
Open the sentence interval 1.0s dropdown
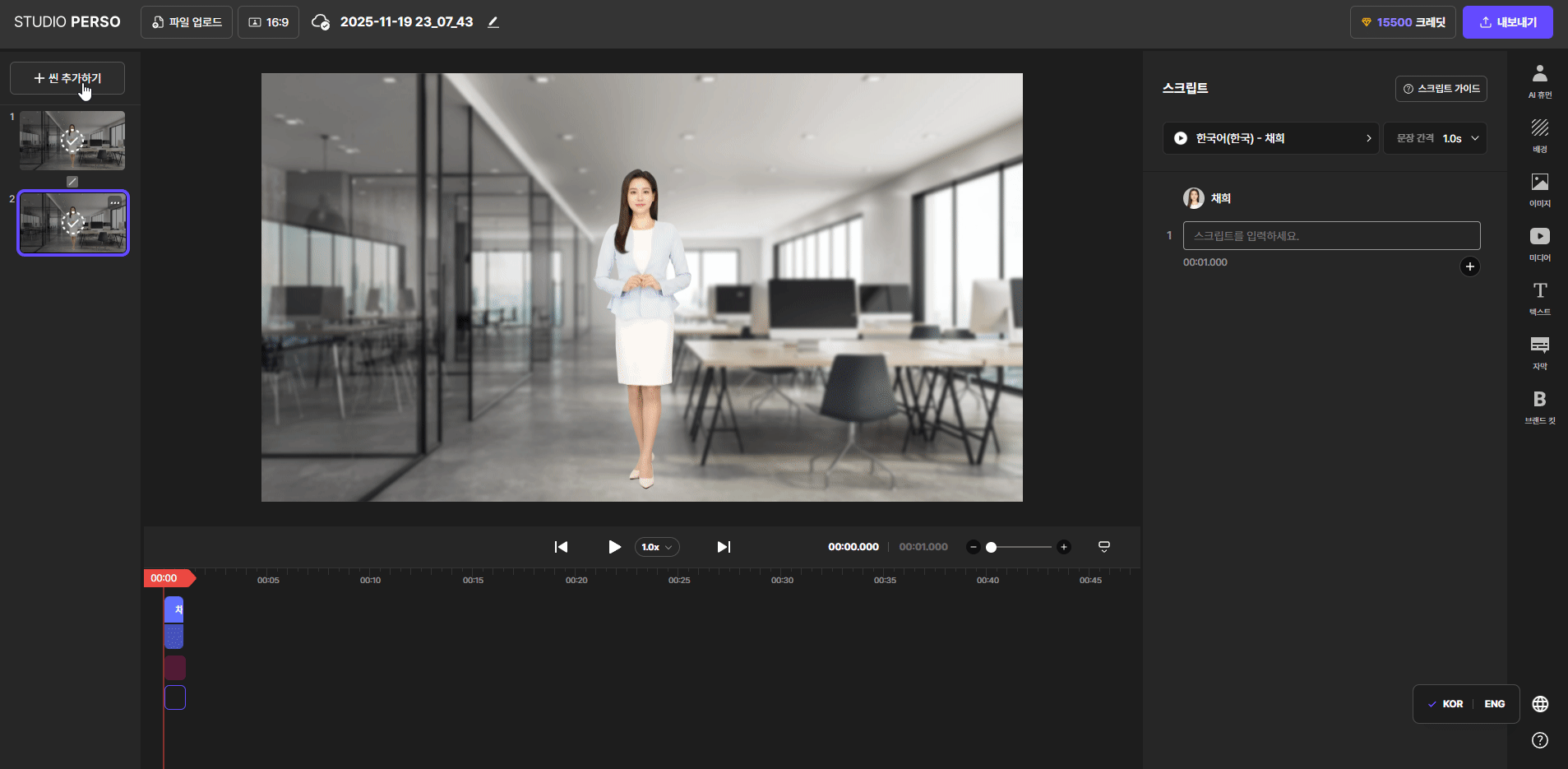click(1437, 138)
